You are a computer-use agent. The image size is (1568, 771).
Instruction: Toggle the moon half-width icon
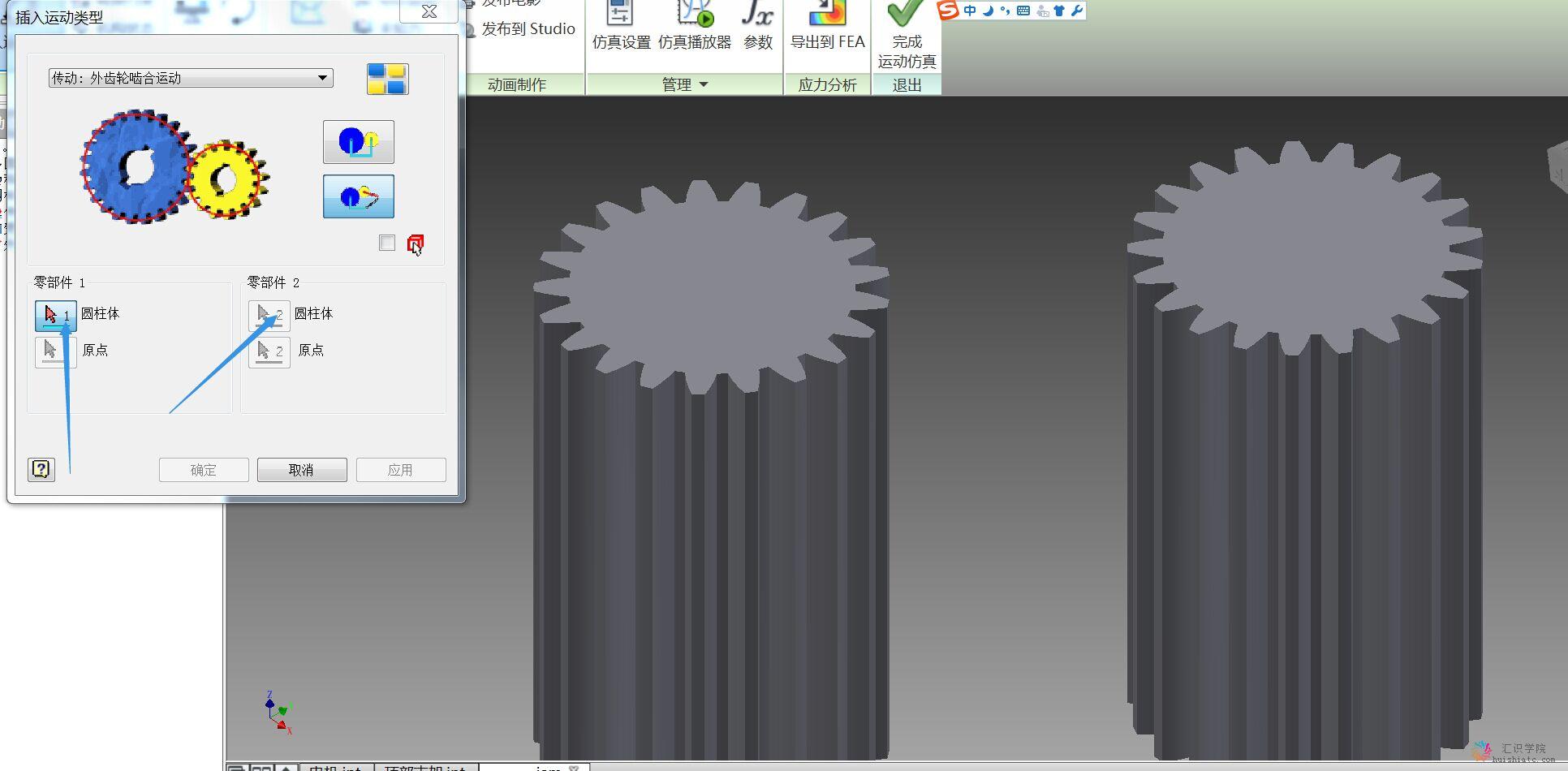[x=988, y=11]
